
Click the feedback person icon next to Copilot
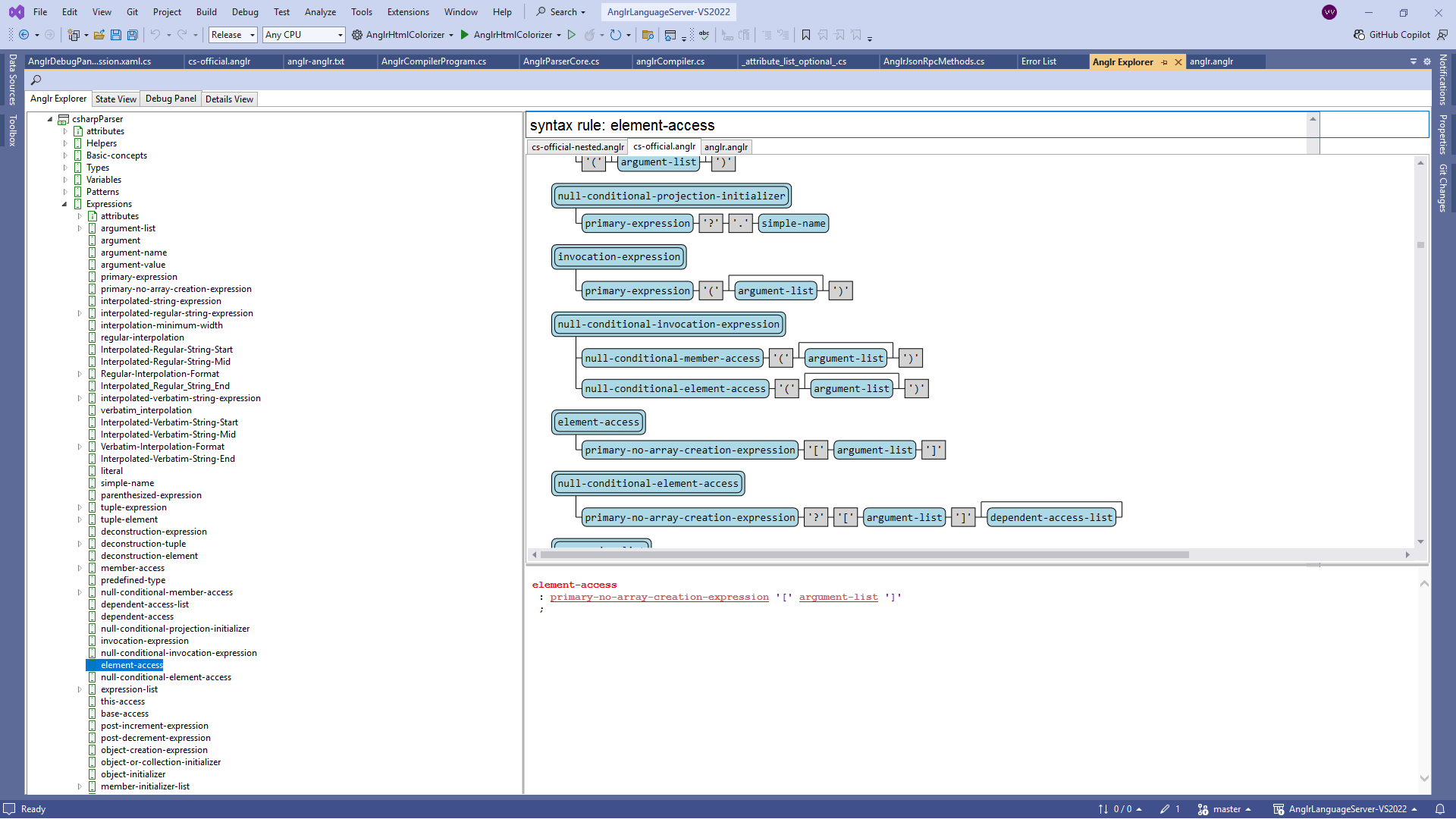click(x=1442, y=35)
